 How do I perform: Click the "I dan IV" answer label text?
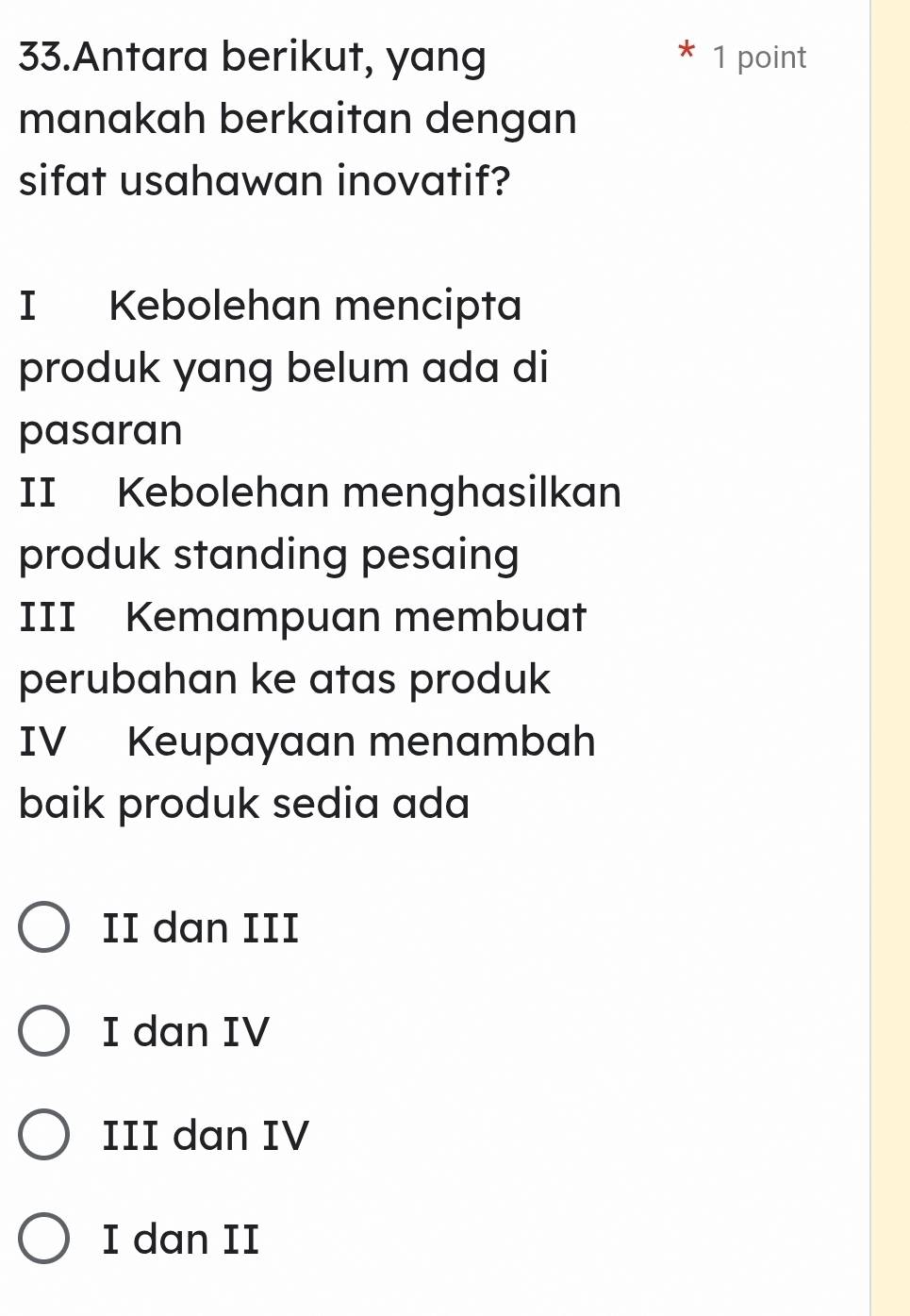click(x=186, y=1031)
